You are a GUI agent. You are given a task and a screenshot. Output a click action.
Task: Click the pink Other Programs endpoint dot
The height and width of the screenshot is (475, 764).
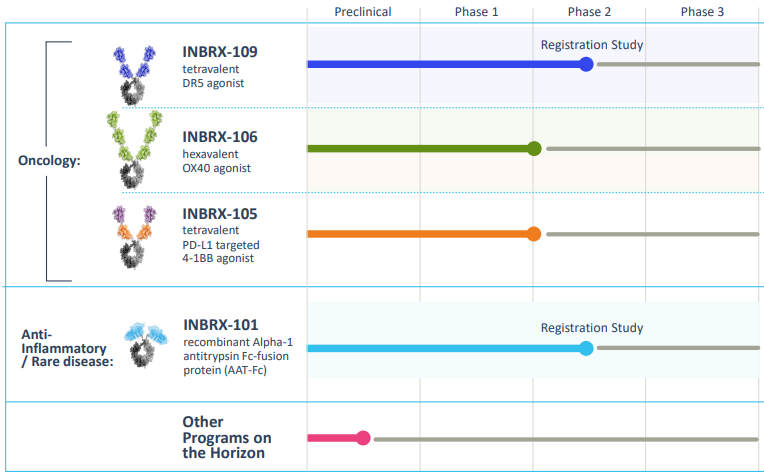363,438
